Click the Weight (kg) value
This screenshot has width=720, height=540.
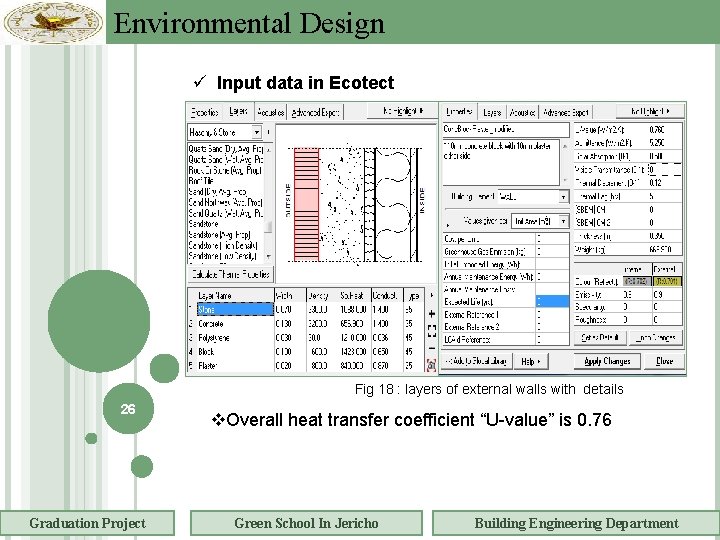(x=664, y=249)
